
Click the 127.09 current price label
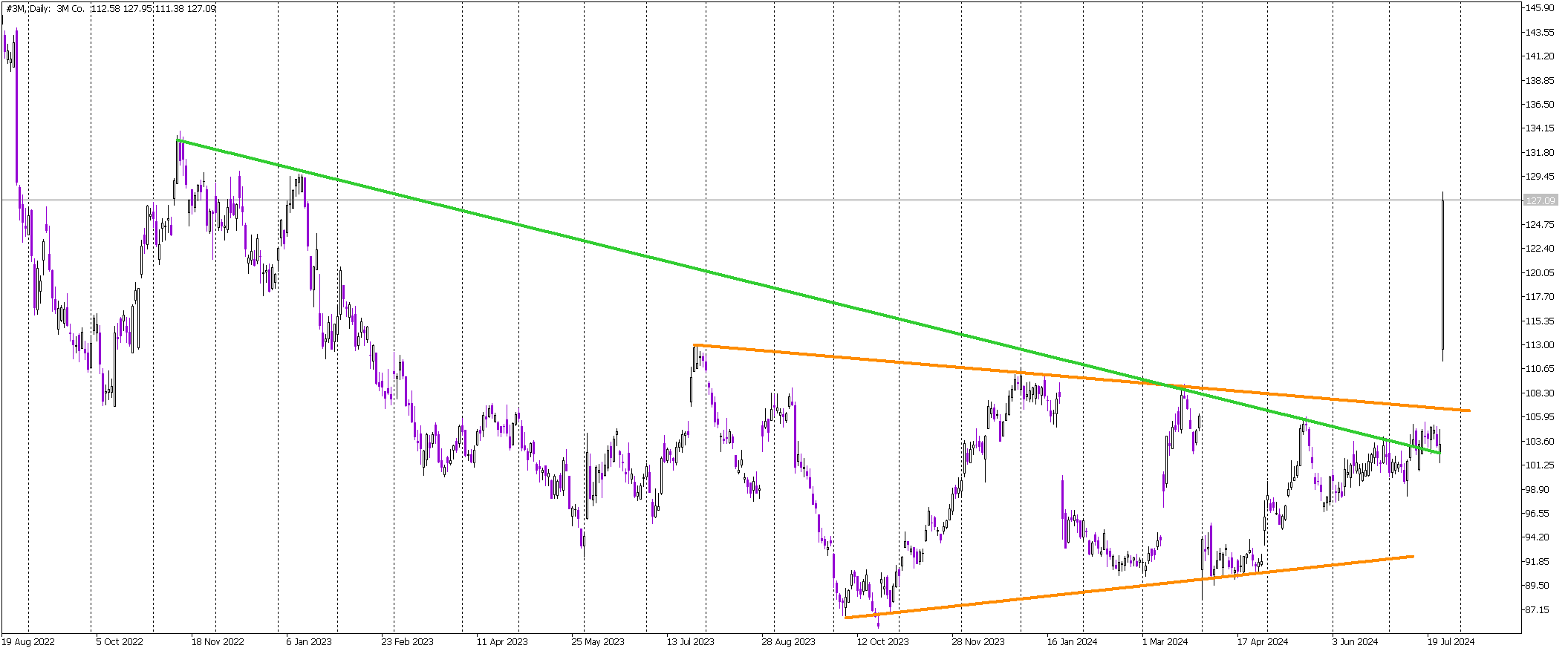coord(1539,200)
